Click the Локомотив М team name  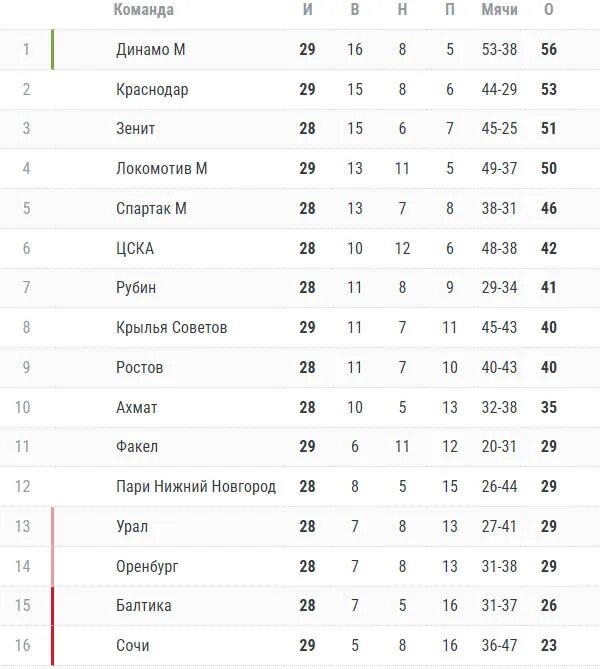point(162,169)
